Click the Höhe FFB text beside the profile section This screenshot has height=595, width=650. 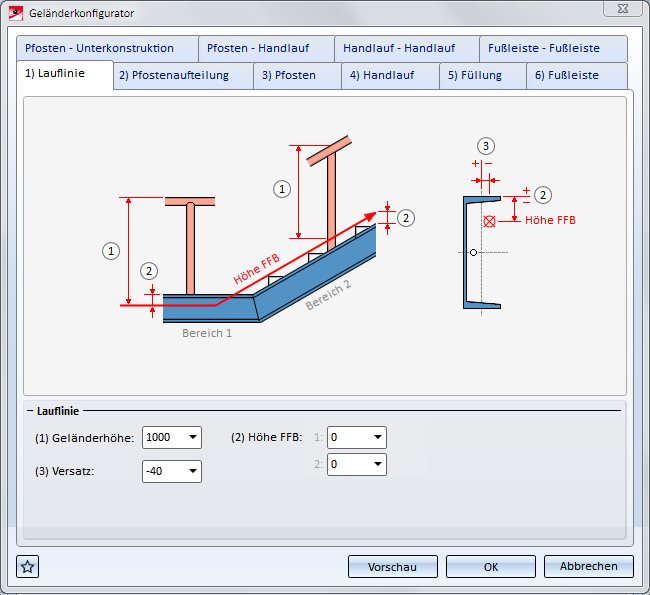coord(550,220)
